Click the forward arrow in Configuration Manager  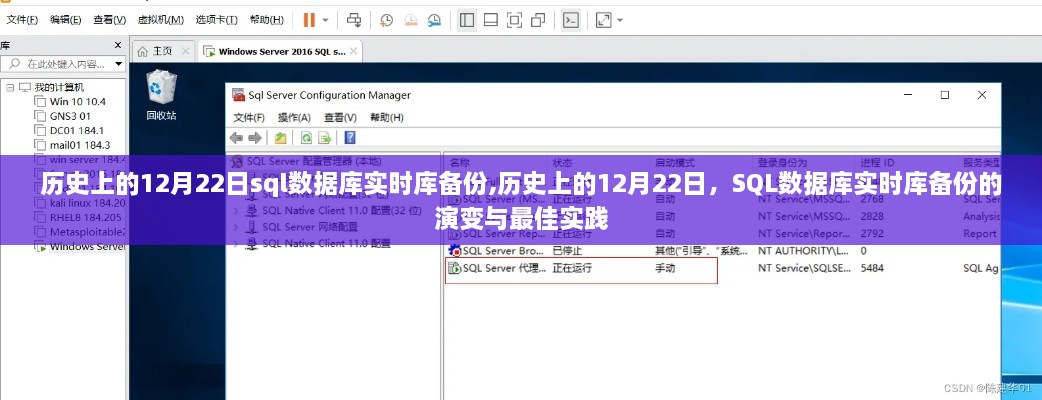[255, 138]
